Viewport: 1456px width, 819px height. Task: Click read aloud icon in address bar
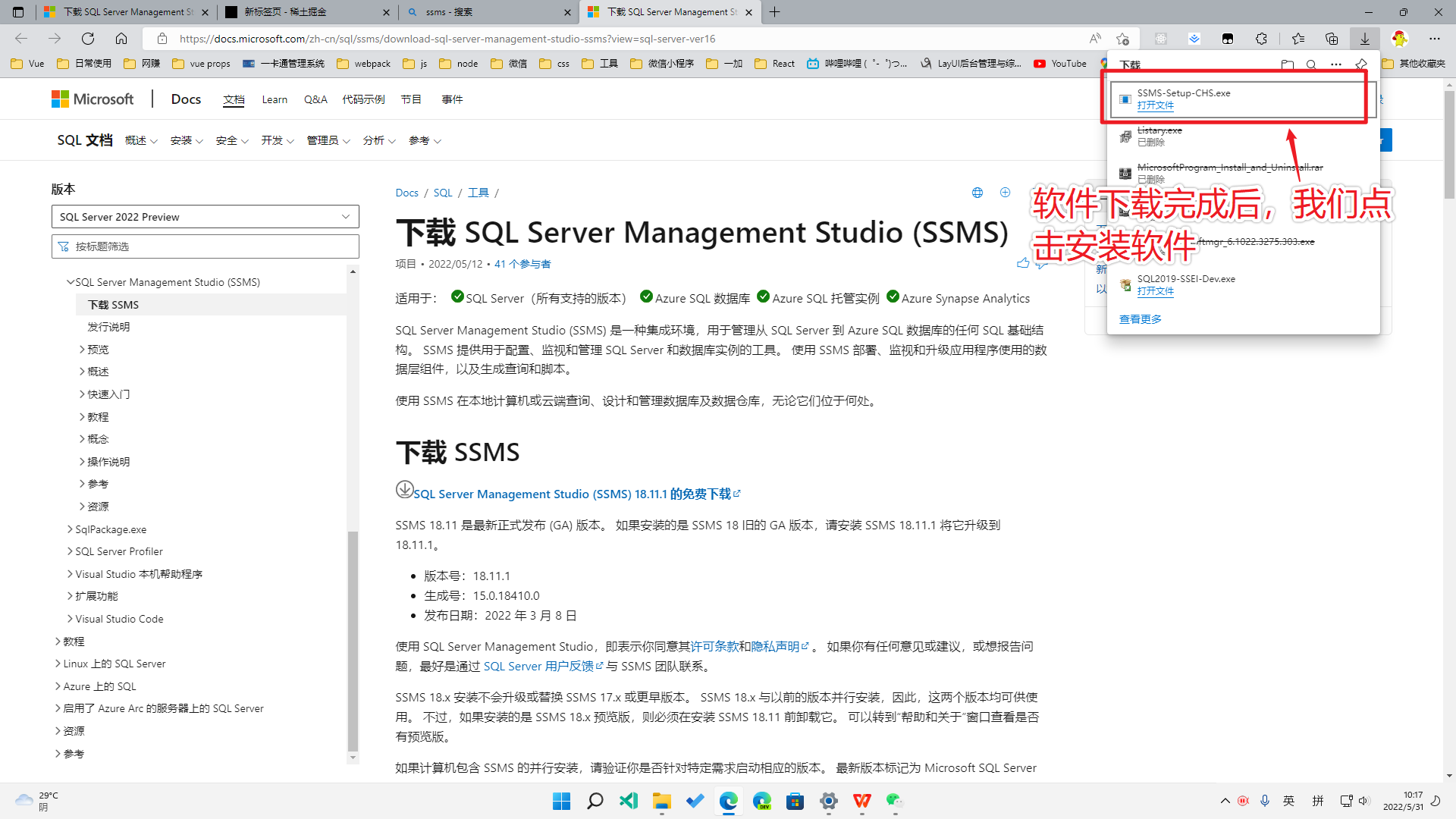[x=1095, y=39]
